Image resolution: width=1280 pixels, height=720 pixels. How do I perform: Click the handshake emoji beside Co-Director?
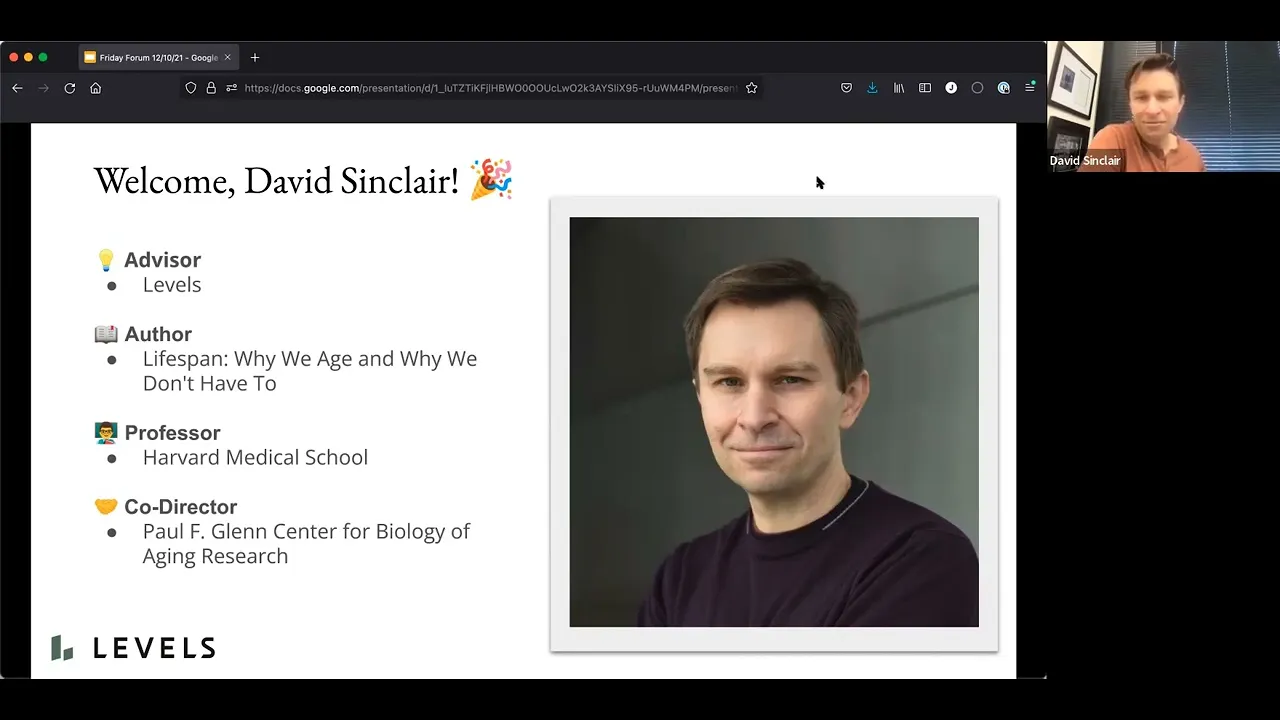pos(106,507)
